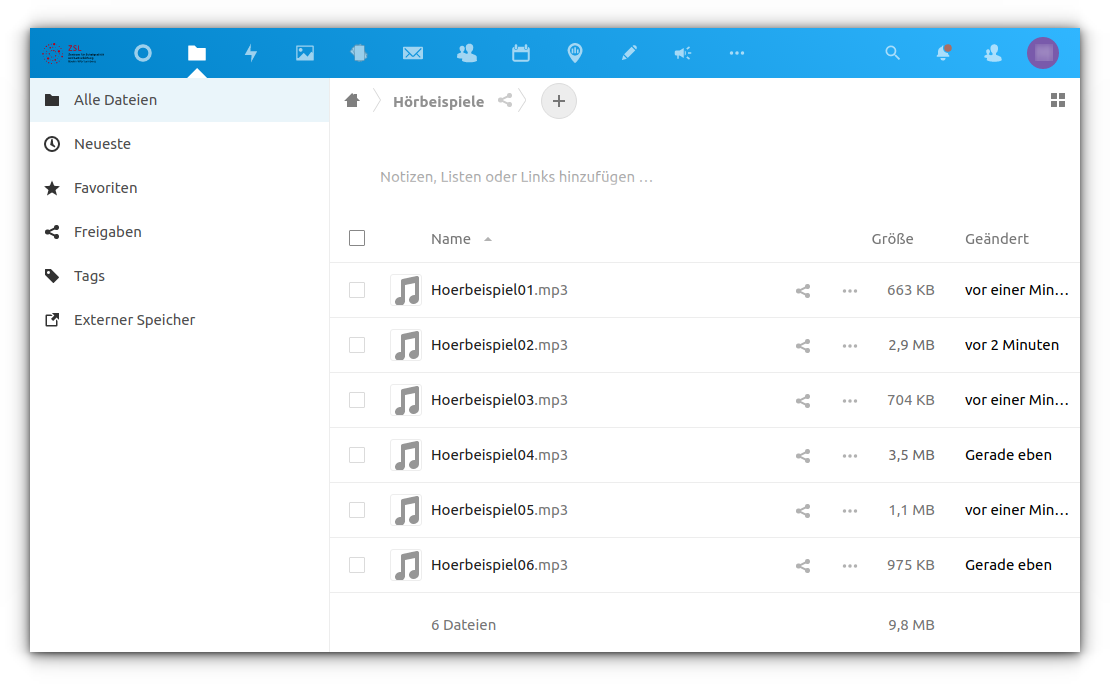Open actions menu for Hoerbeispiel02.mp3

850,345
